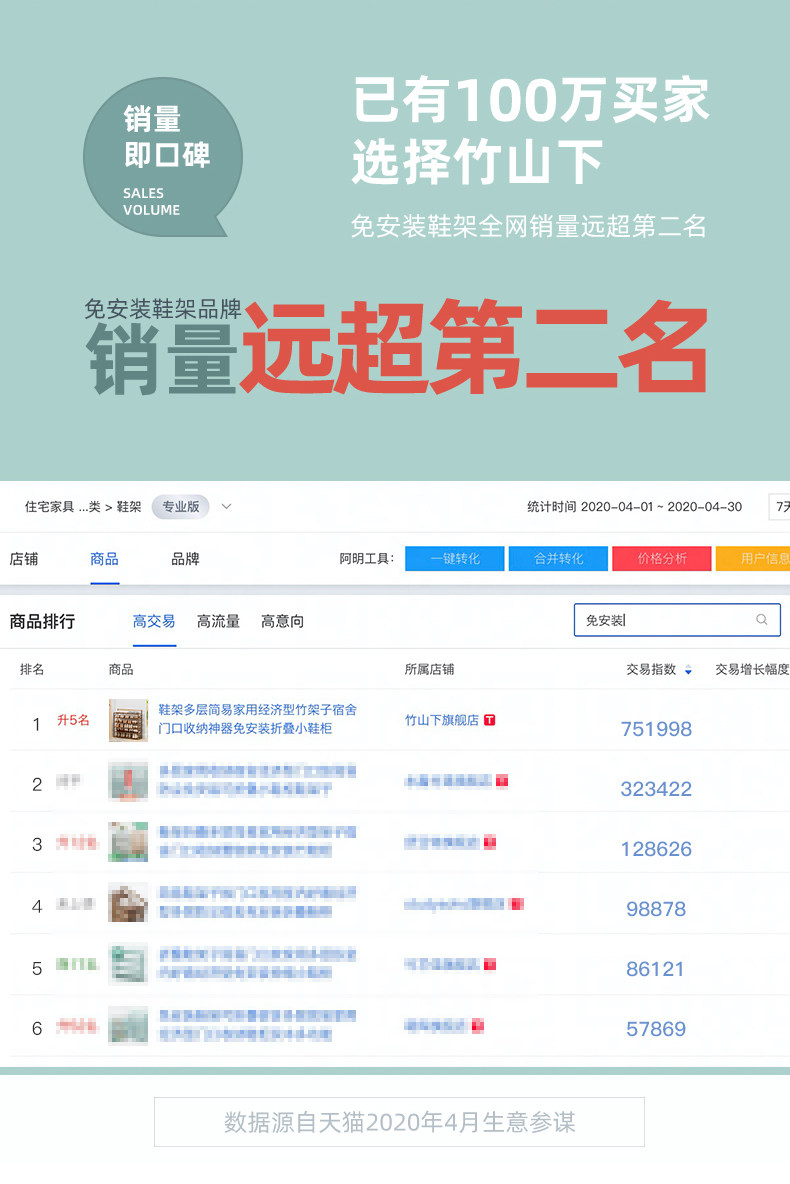
Task: Click the rank 4 product thumbnail
Action: [x=128, y=904]
